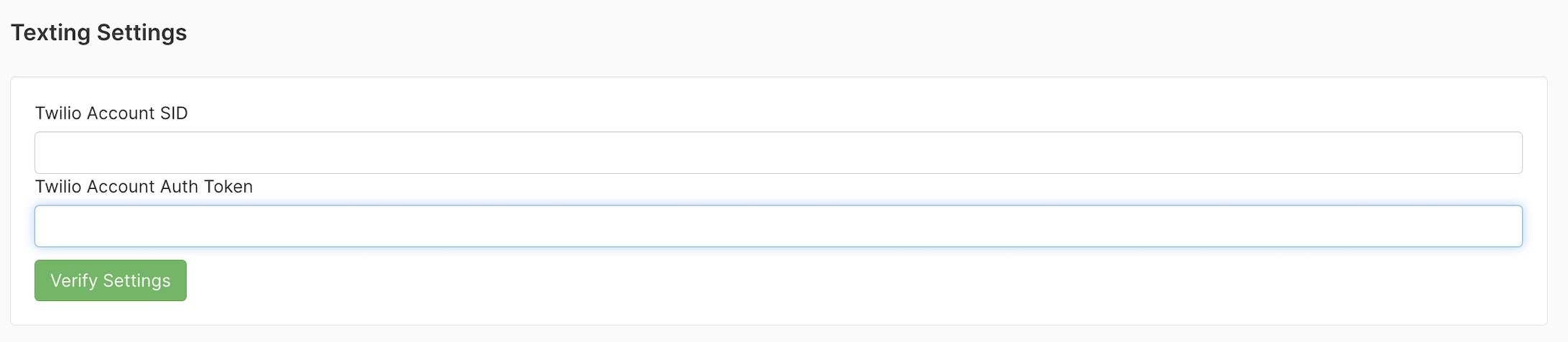This screenshot has width=1568, height=342.
Task: Select the highlighted Auth Token text box
Action: pyautogui.click(x=778, y=226)
